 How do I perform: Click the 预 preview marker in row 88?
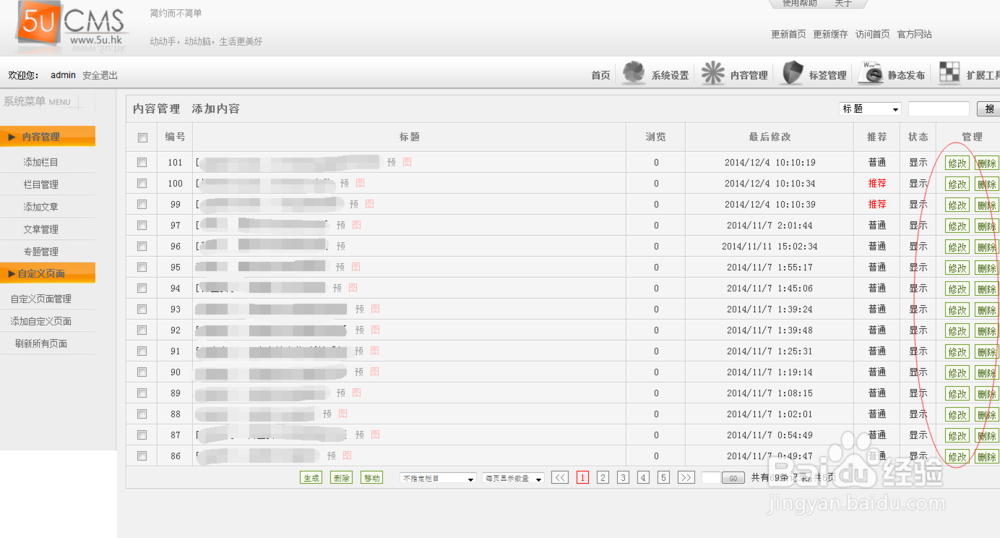coord(327,414)
